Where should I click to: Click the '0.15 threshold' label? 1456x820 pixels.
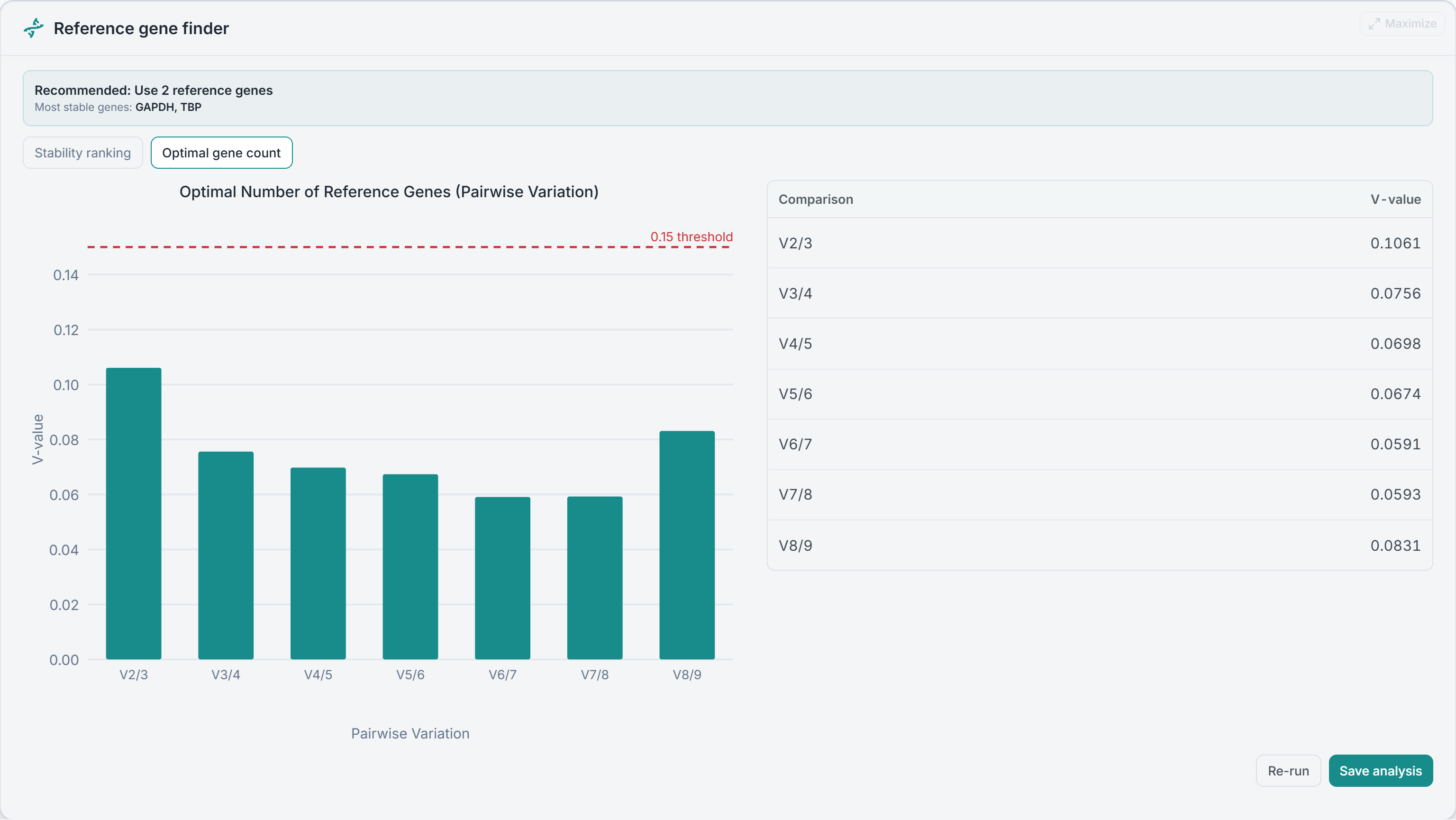(691, 237)
